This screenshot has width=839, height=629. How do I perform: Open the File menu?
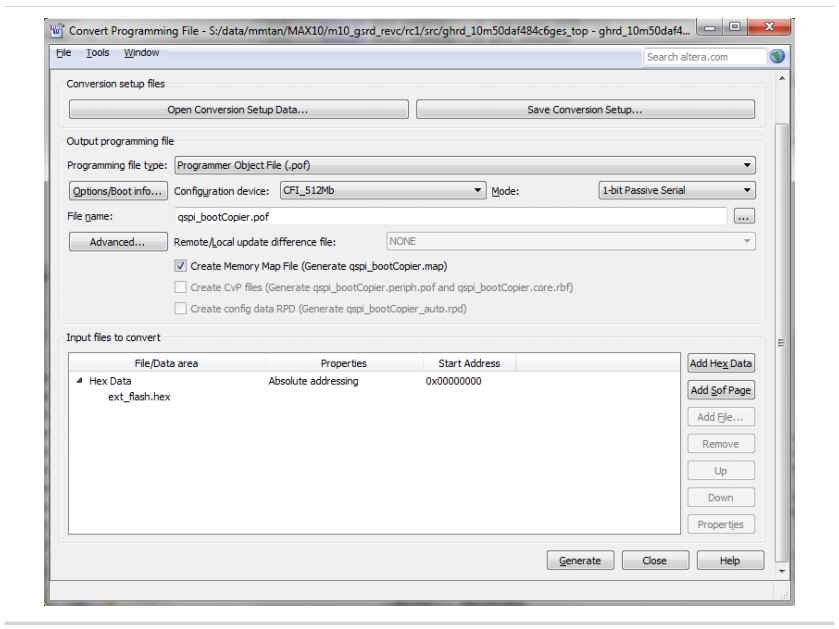click(x=64, y=52)
